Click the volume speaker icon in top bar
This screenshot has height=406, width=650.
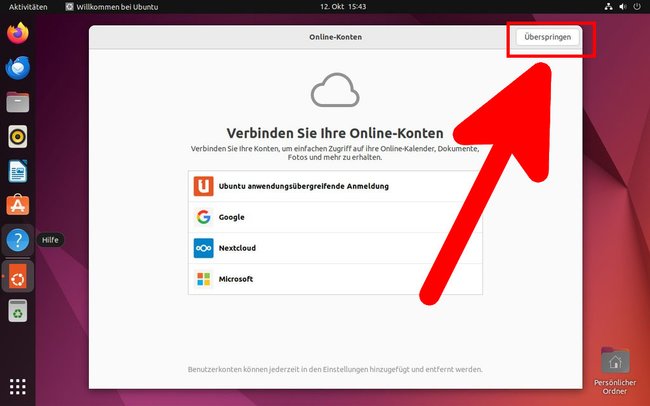623,7
